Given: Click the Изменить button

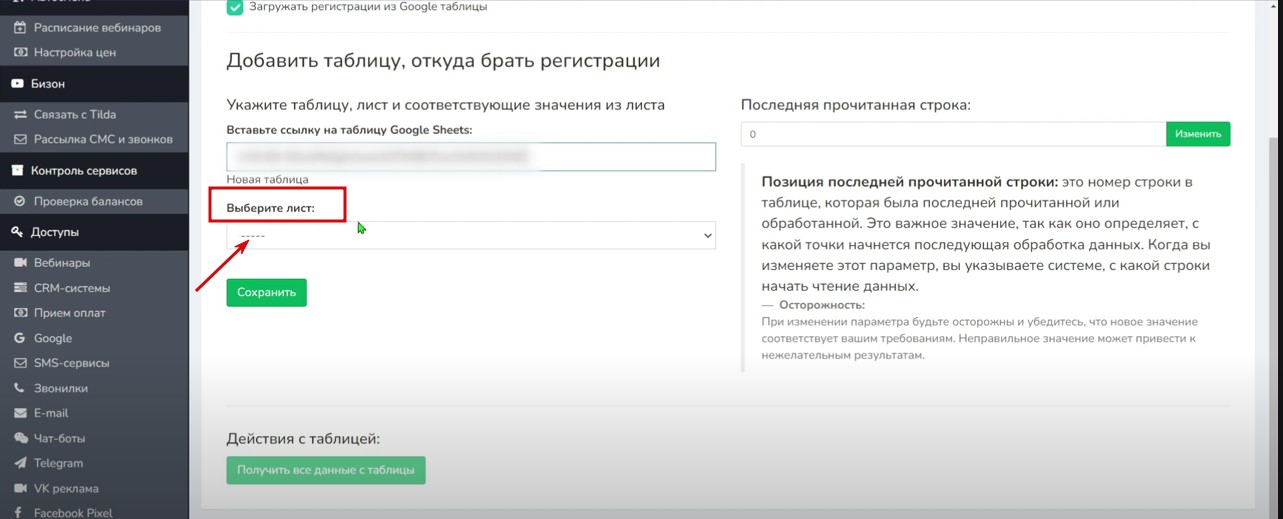Looking at the screenshot, I should tap(1197, 134).
